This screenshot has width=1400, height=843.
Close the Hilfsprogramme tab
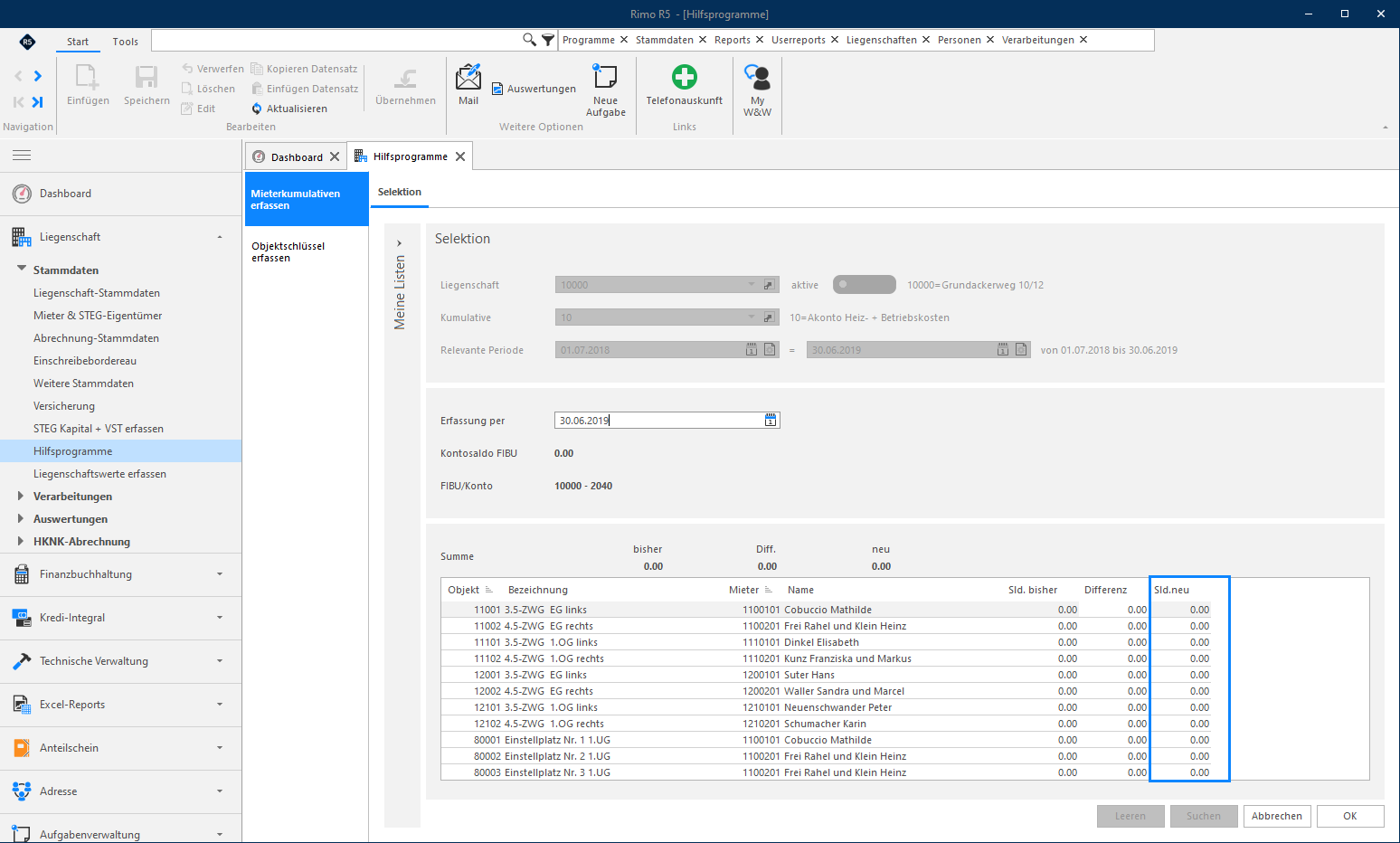click(x=460, y=156)
